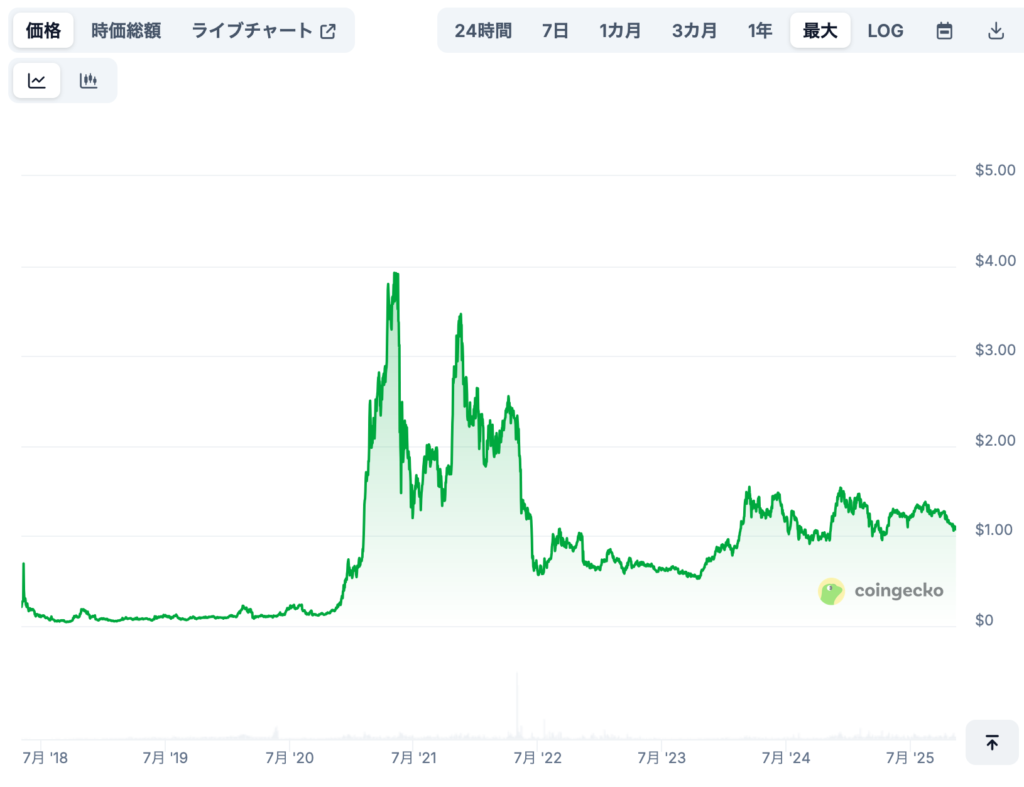Viewport: 1024px width, 787px height.
Task: Click the scroll-to-top arrow icon
Action: pos(991,743)
